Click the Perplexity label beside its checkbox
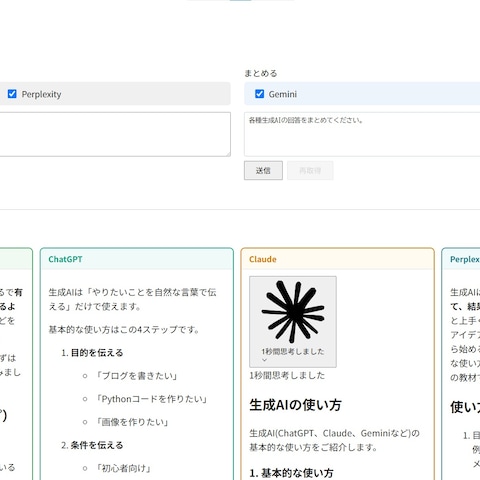The height and width of the screenshot is (480, 480). 41,94
